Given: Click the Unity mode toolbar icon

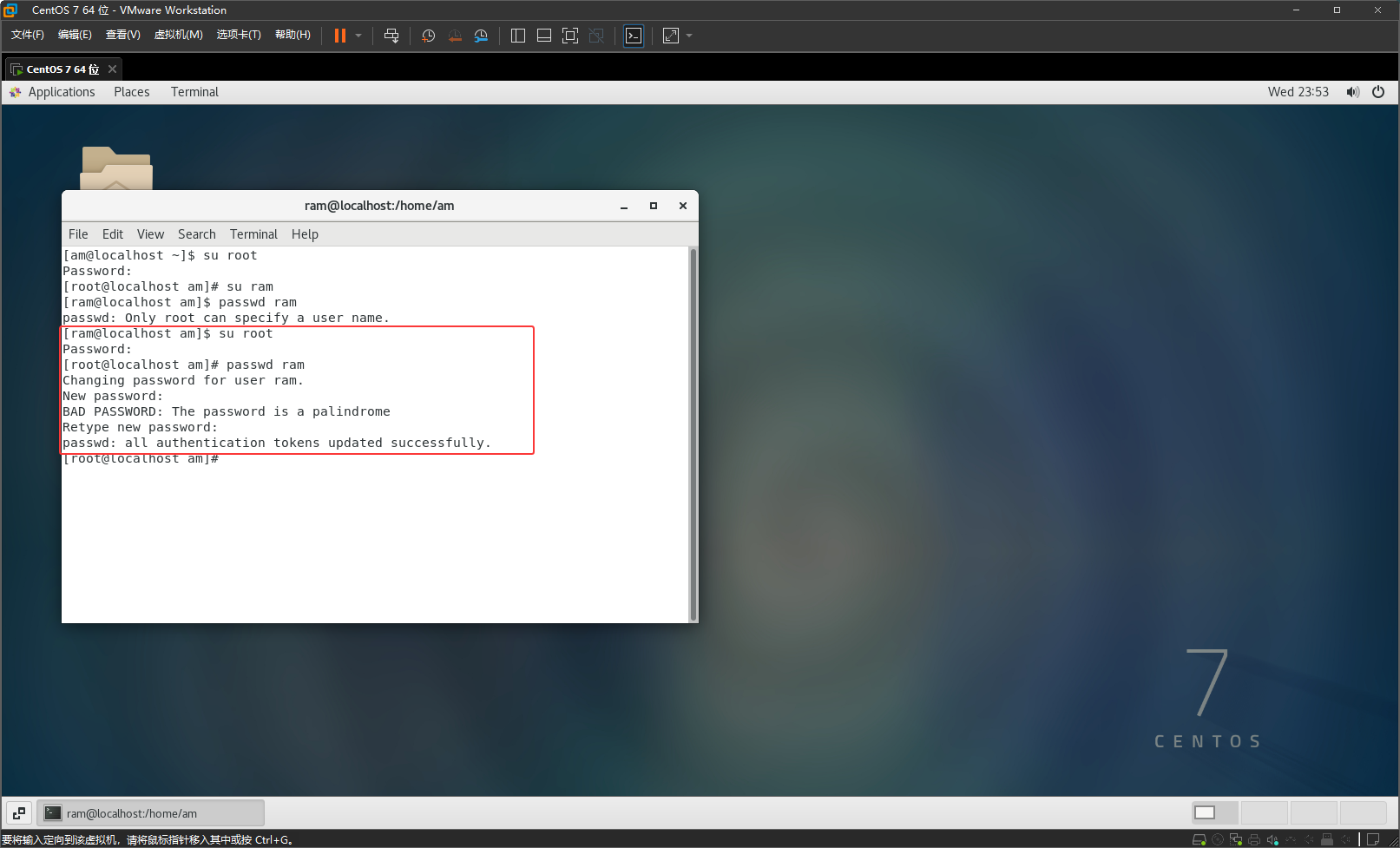Looking at the screenshot, I should pos(596,36).
